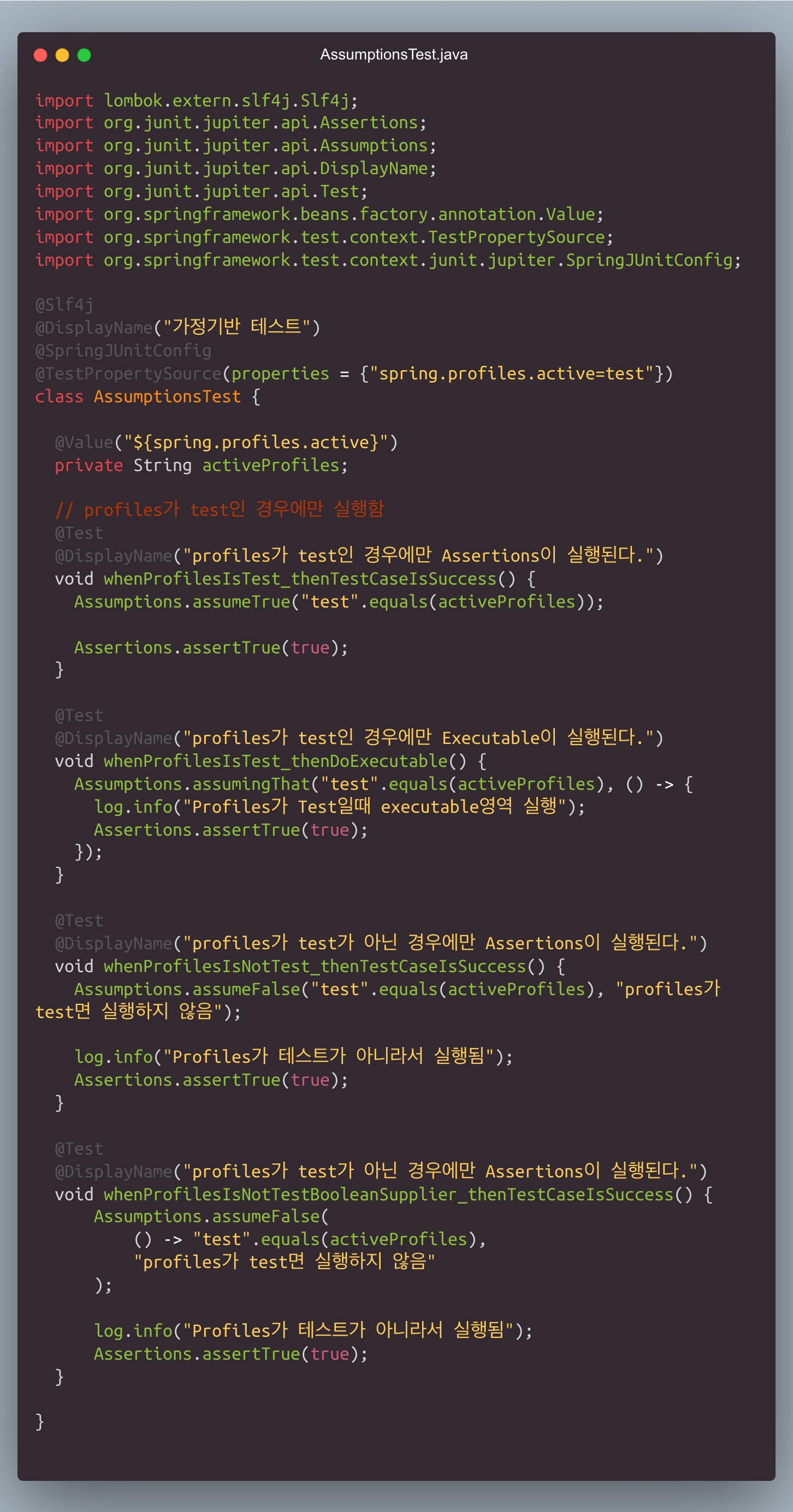
Task: Click the red close window dot
Action: pyautogui.click(x=40, y=55)
